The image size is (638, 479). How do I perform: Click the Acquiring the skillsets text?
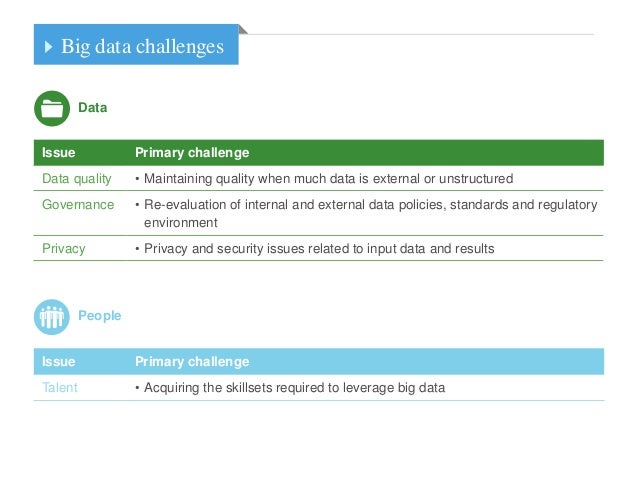coord(295,388)
